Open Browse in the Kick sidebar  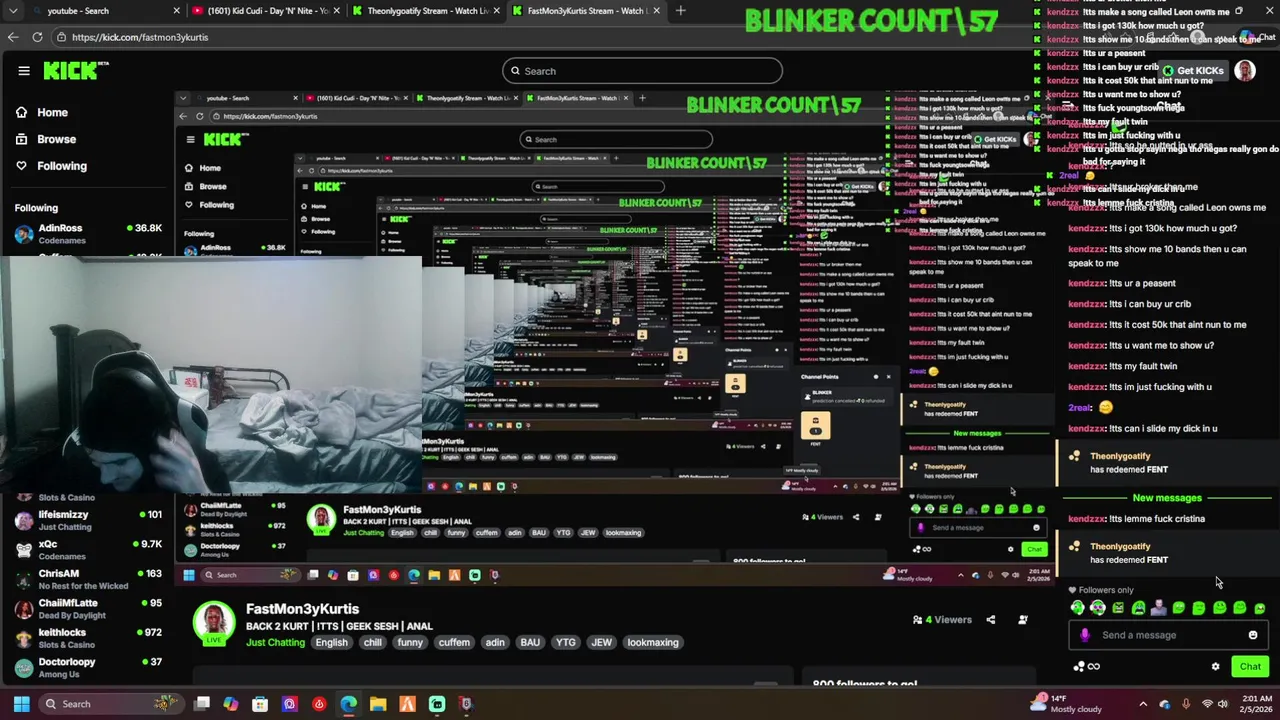tap(46, 139)
